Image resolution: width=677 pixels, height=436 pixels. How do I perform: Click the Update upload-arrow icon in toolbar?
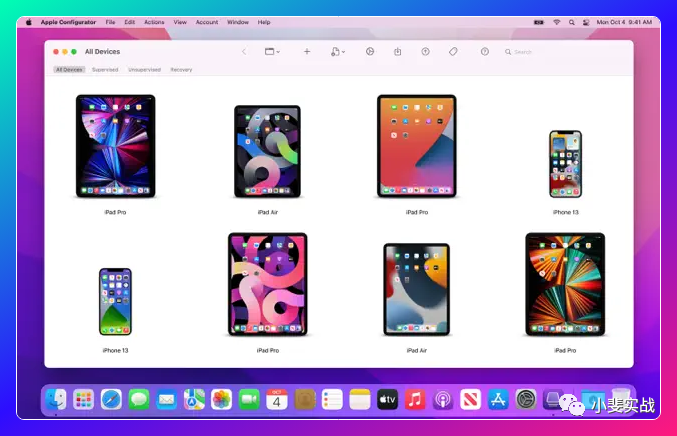[x=425, y=51]
